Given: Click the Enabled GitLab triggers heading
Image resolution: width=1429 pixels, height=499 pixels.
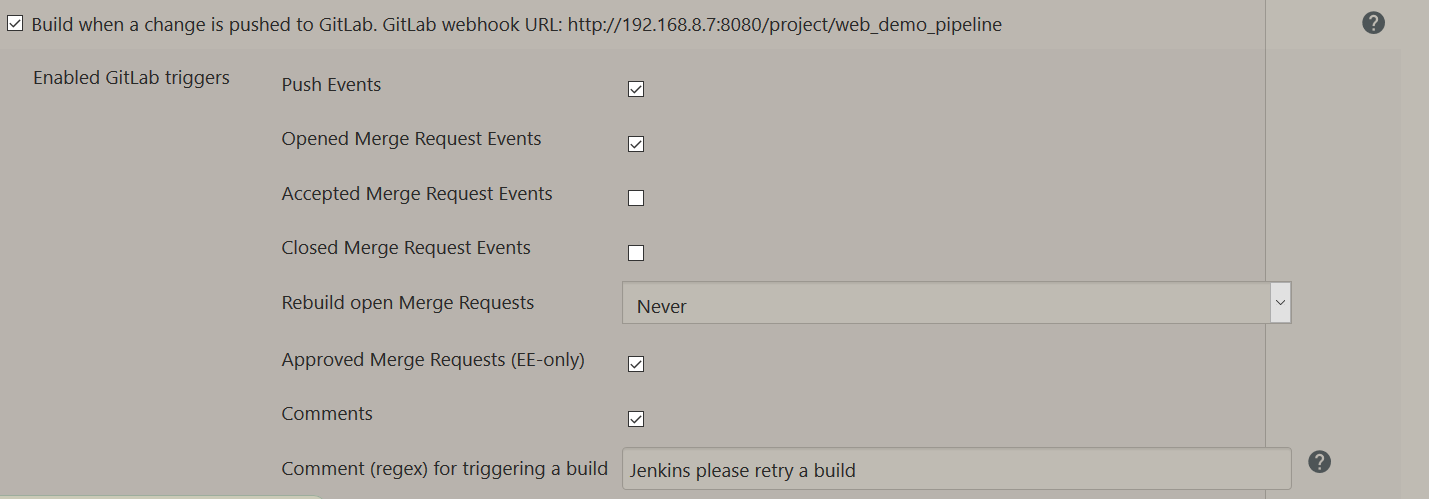Looking at the screenshot, I should point(131,78).
